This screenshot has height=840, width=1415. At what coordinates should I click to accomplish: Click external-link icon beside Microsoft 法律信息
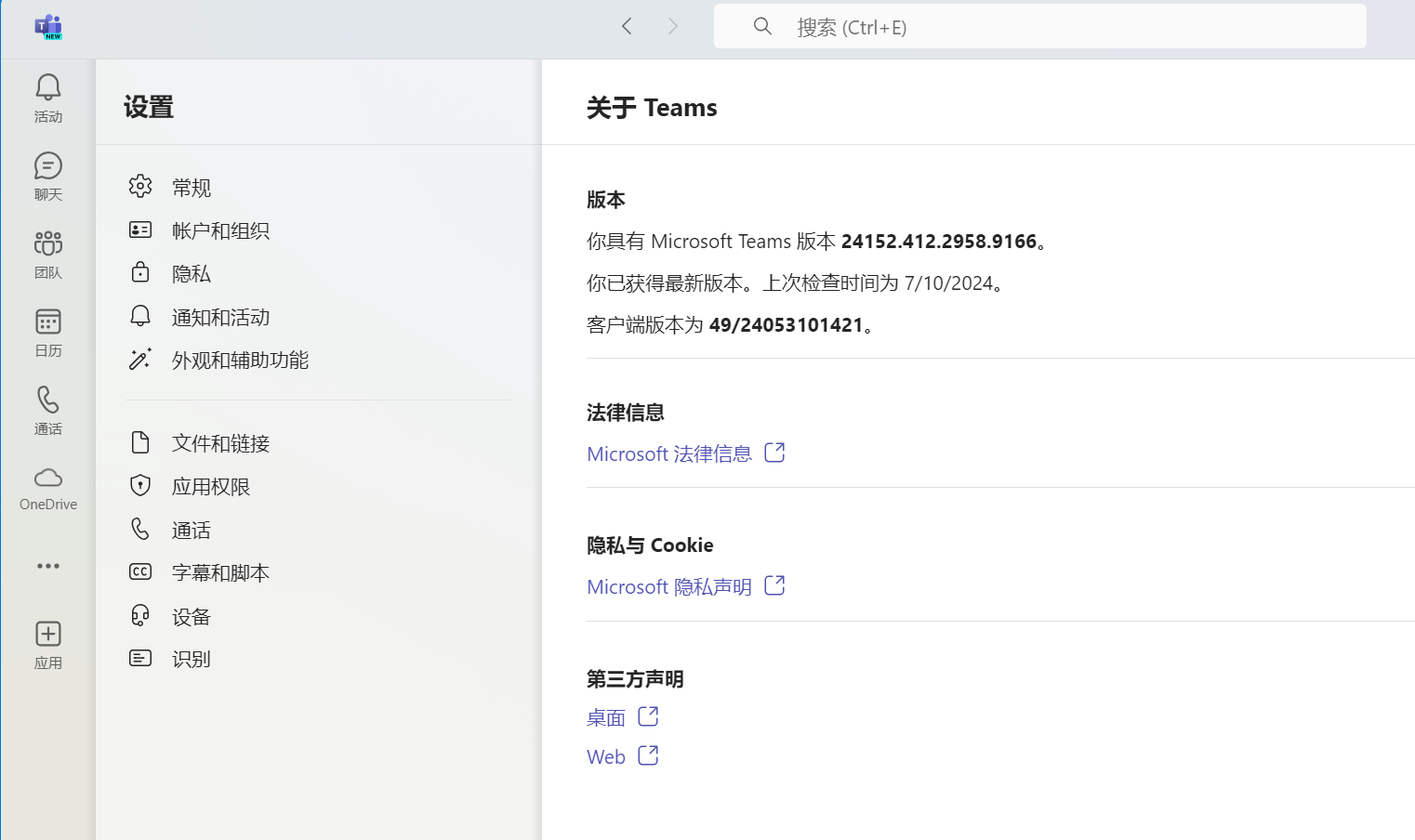coord(774,453)
